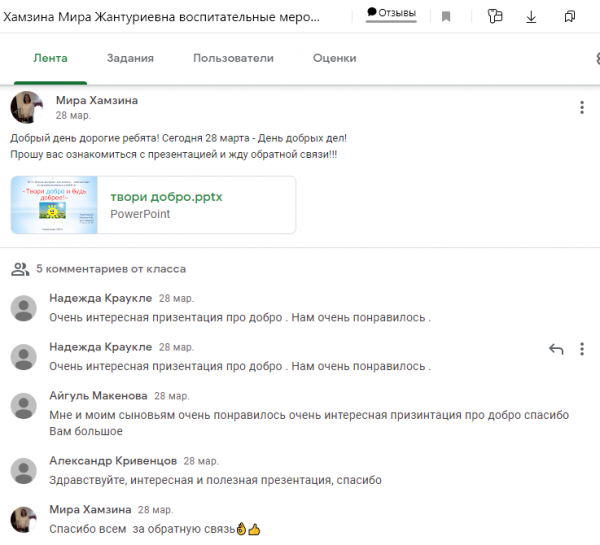Go to the Пользователи tab

point(233,58)
